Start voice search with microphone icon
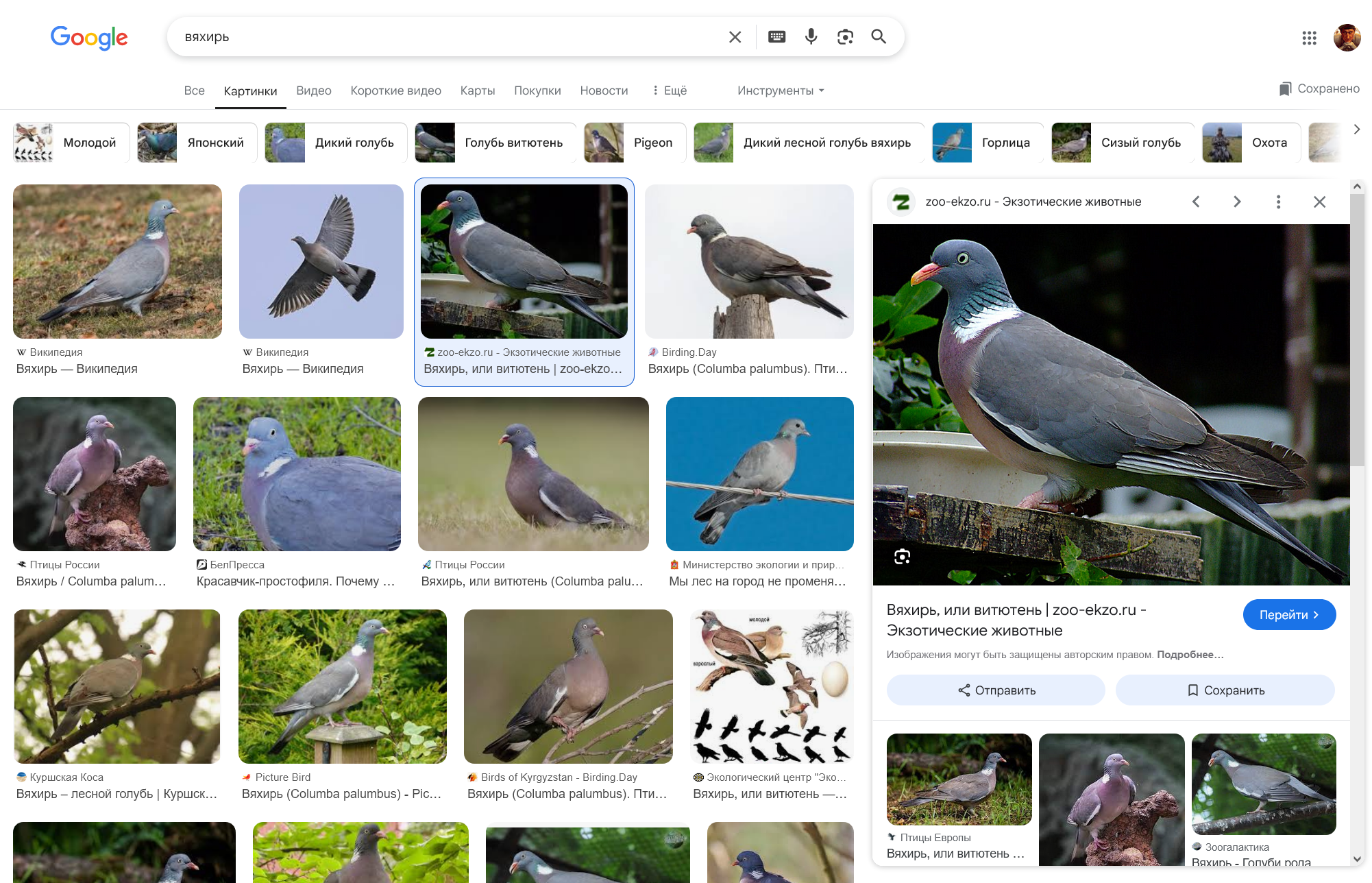Screen dimensions: 1372x883 pos(811,37)
